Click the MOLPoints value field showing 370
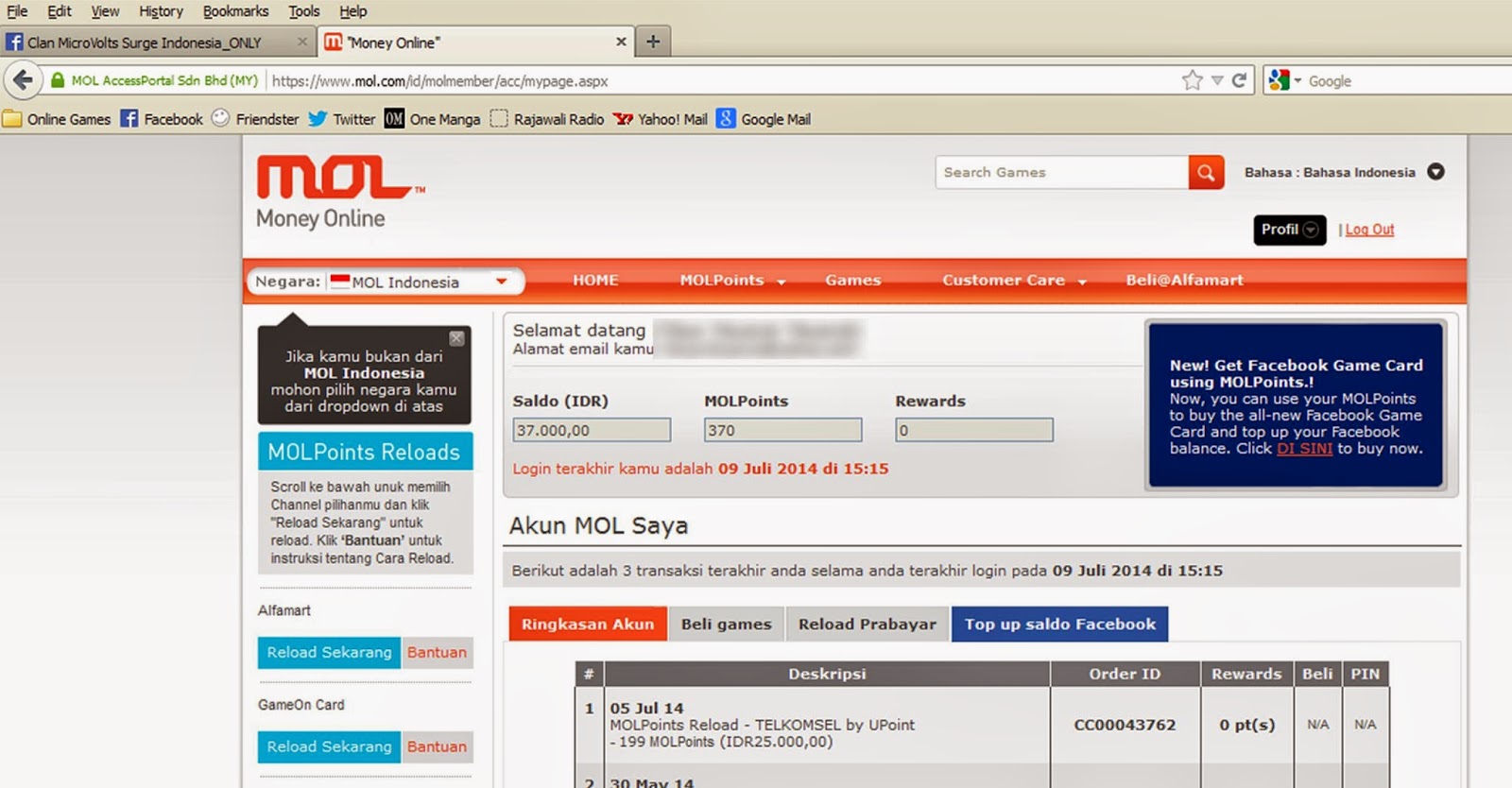This screenshot has width=1512, height=788. click(x=782, y=430)
